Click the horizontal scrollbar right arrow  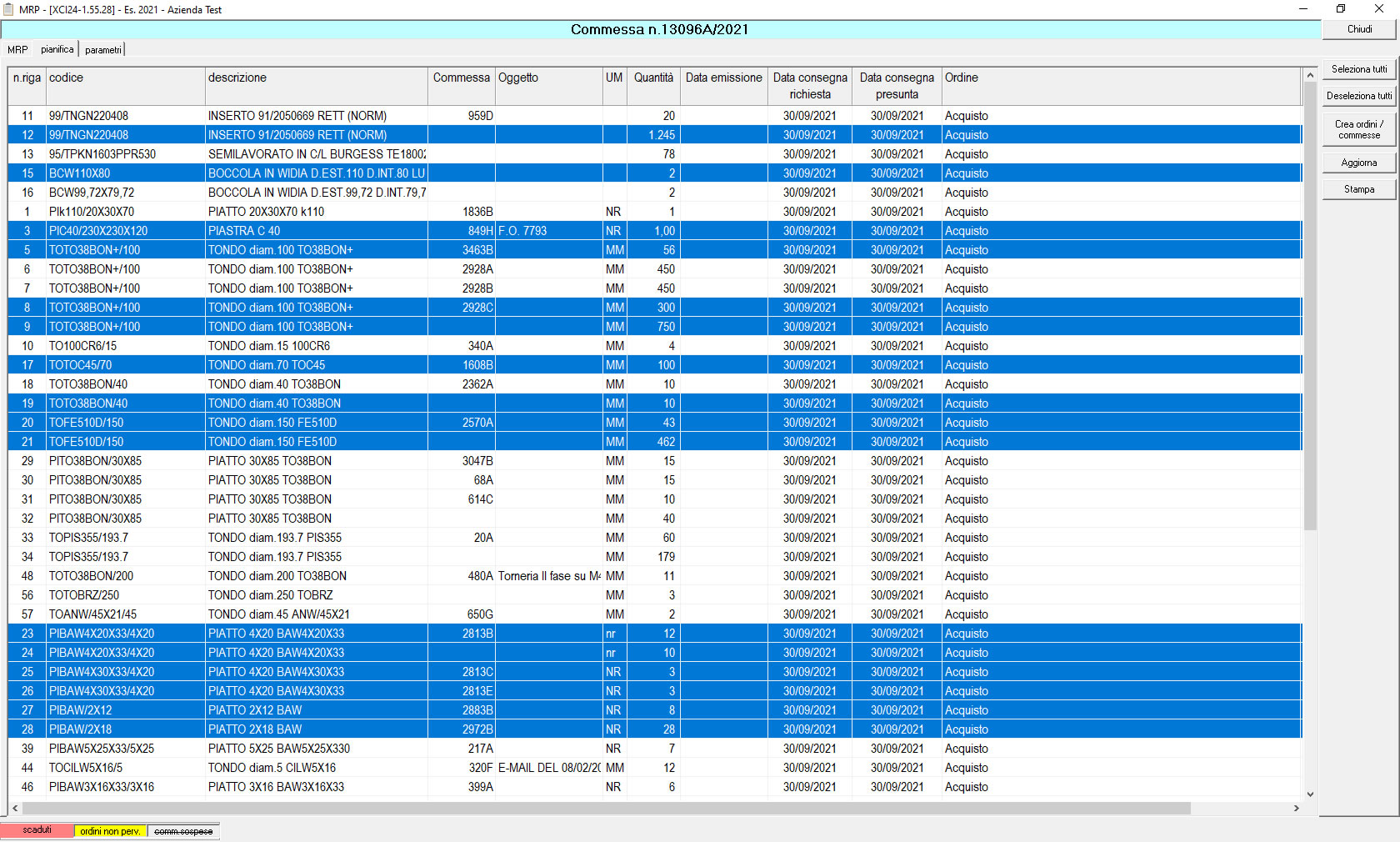coord(1296,809)
